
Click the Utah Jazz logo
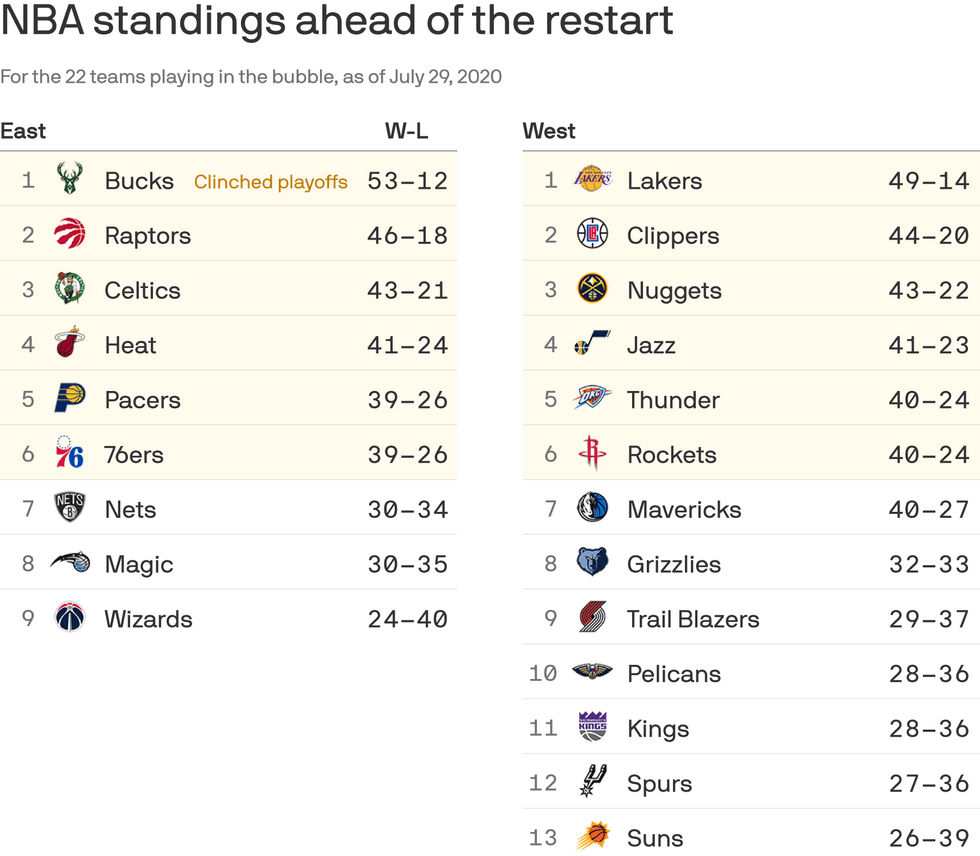tap(592, 345)
